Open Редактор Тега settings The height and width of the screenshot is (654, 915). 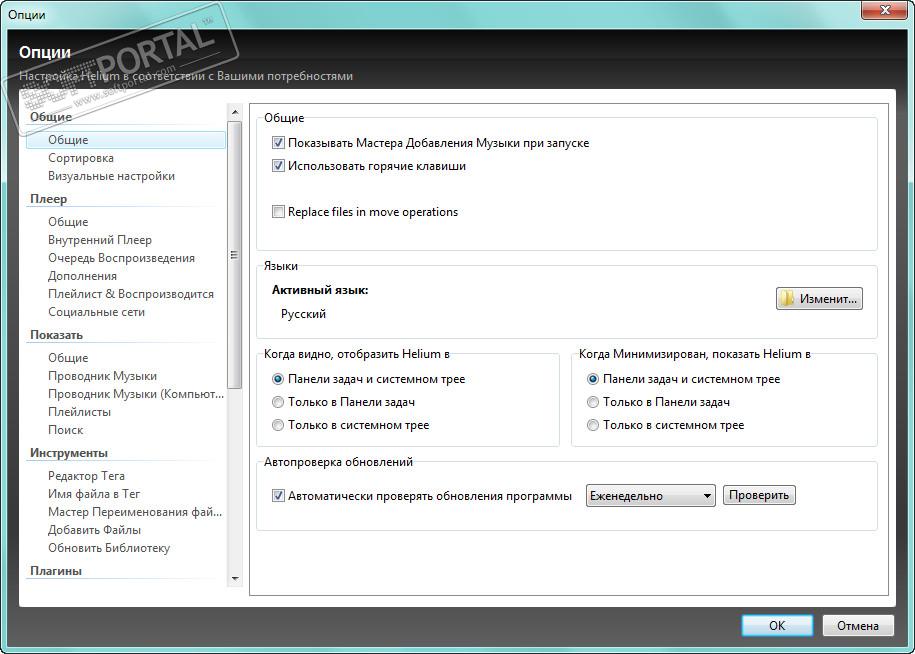[86, 475]
